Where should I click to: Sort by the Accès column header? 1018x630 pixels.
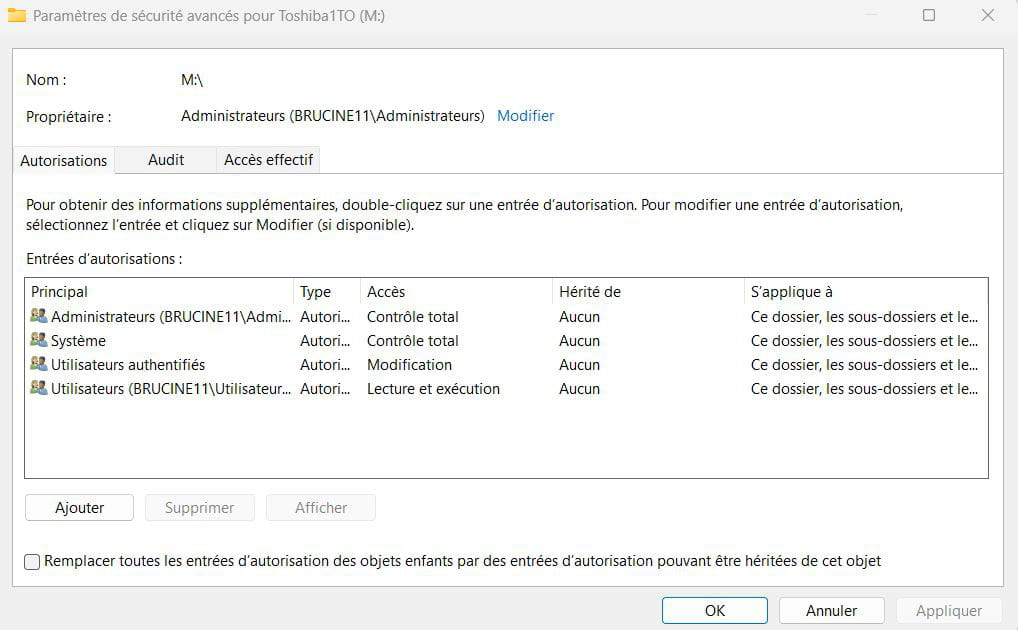456,292
